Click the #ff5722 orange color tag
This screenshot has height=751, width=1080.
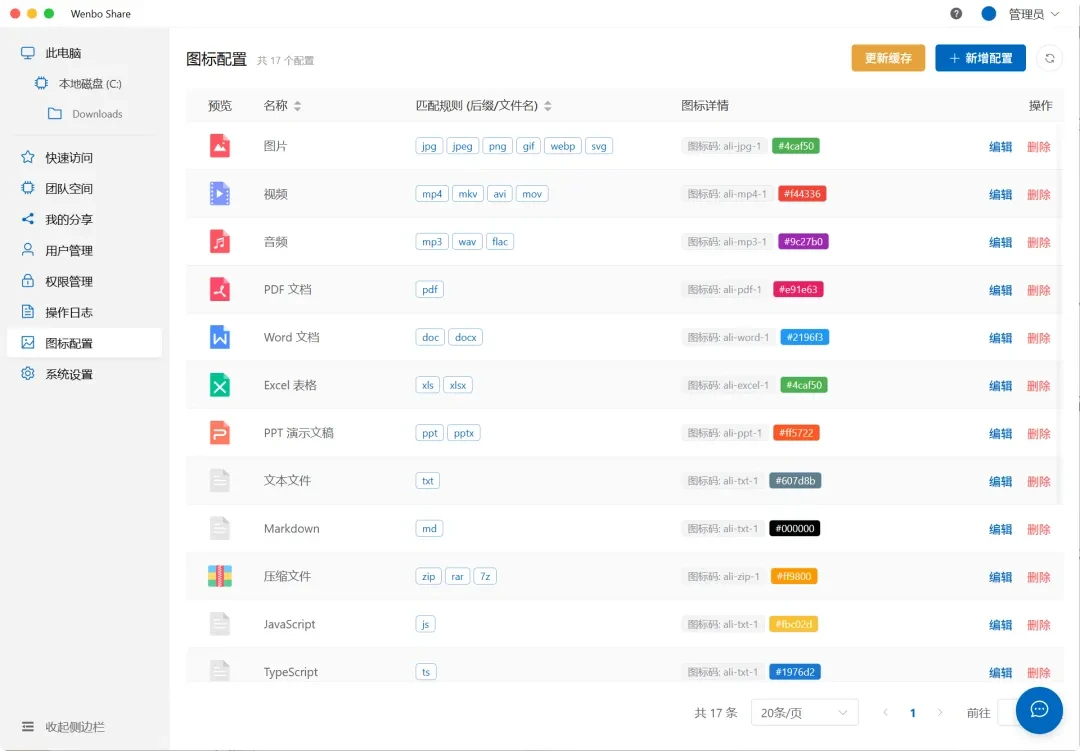796,433
